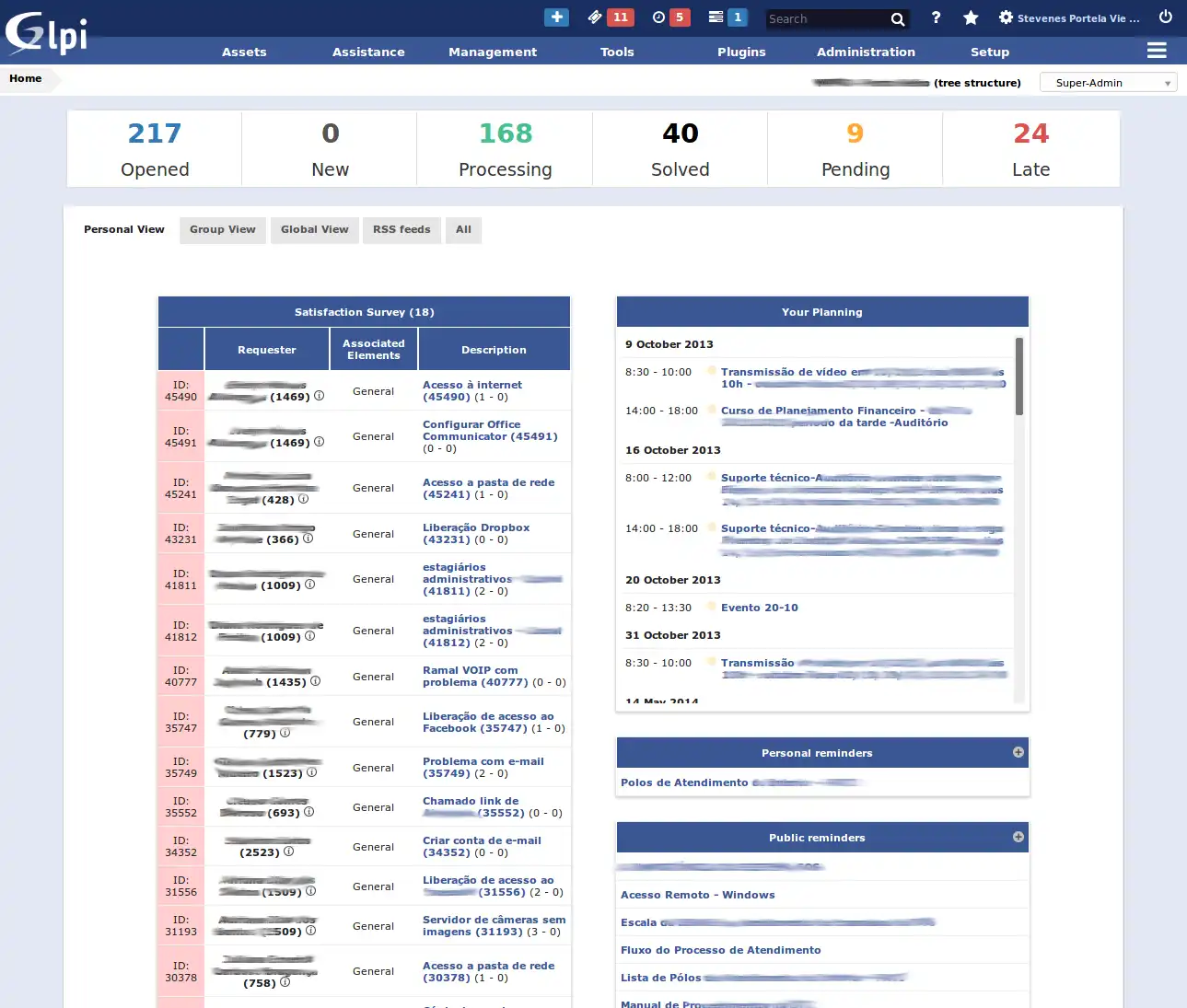This screenshot has height=1008, width=1187.
Task: Save page as bookmark with star icon
Action: 970,17
